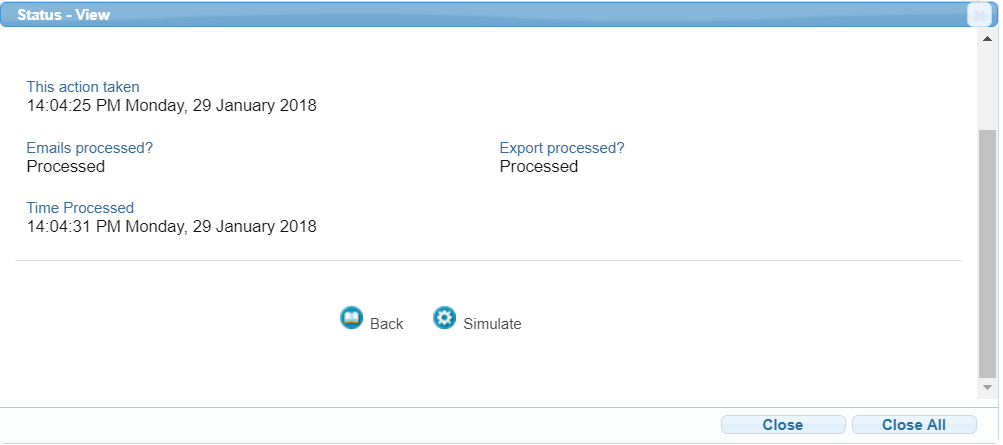Close the Status - View dialog via Close button
Image resolution: width=1003 pixels, height=445 pixels.
[783, 425]
